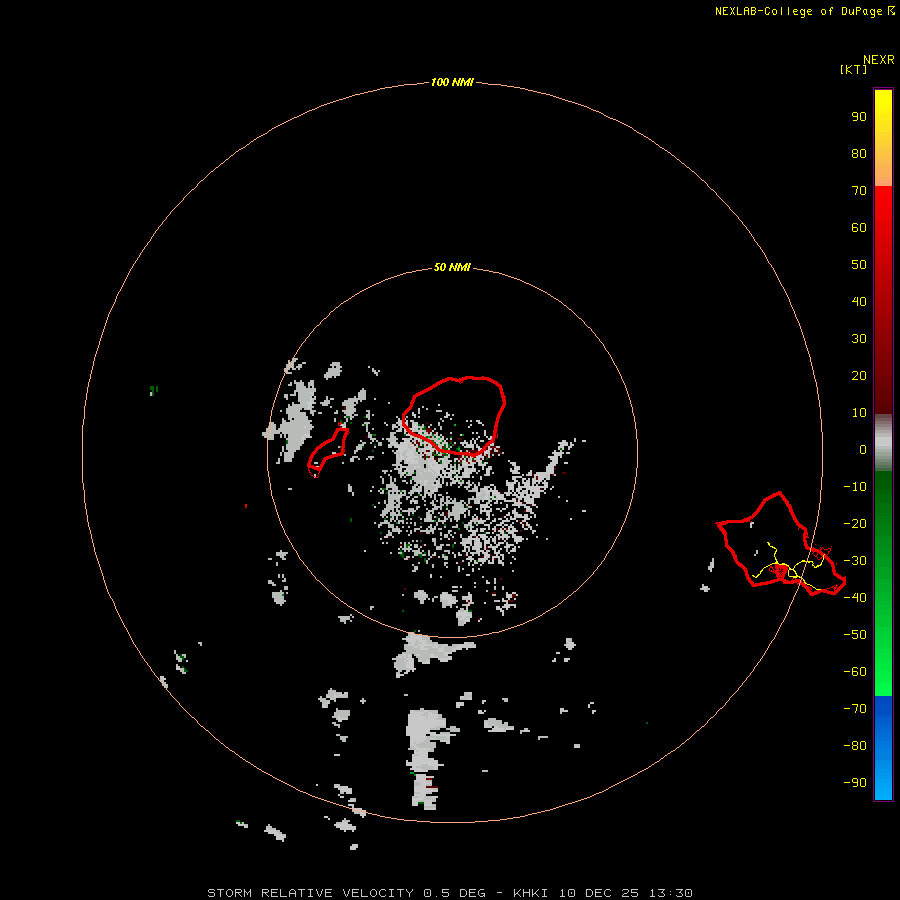Click the "-60" scale value
The image size is (900, 900).
(855, 672)
